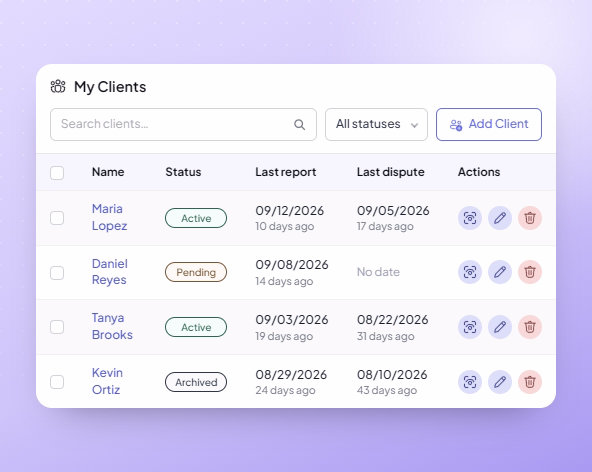Select Maria Lopez's row checkbox
Screen dimensions: 592x472
tap(57, 218)
